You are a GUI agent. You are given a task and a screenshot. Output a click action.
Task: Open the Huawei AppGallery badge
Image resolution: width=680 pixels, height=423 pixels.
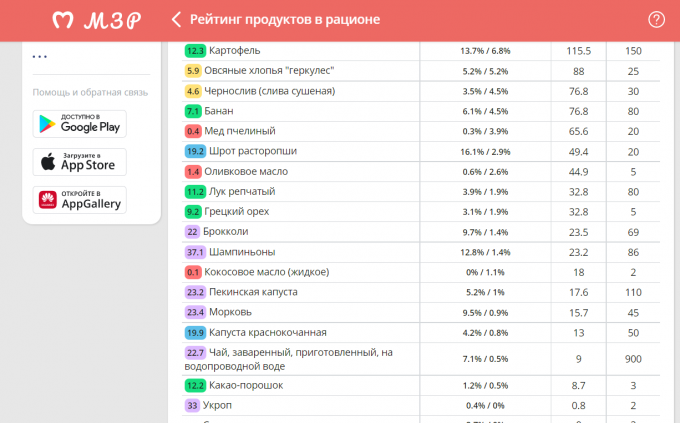pyautogui.click(x=80, y=200)
